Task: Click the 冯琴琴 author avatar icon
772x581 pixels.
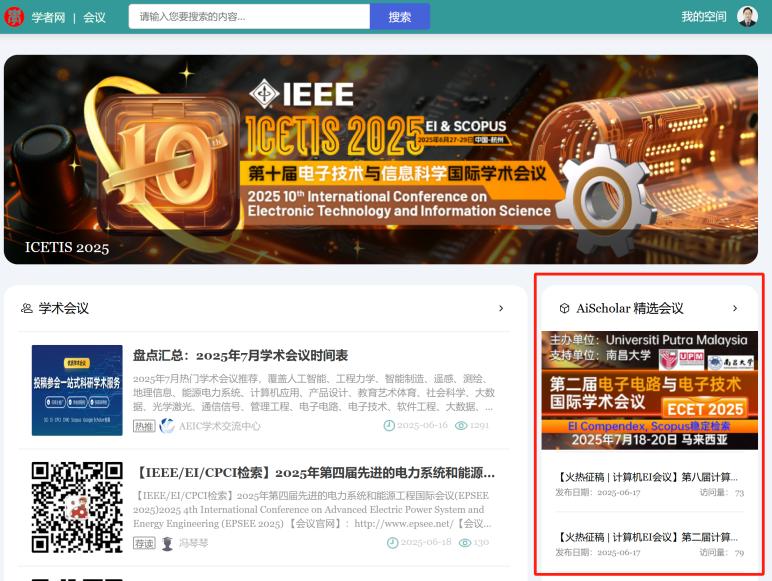Action: (167, 543)
